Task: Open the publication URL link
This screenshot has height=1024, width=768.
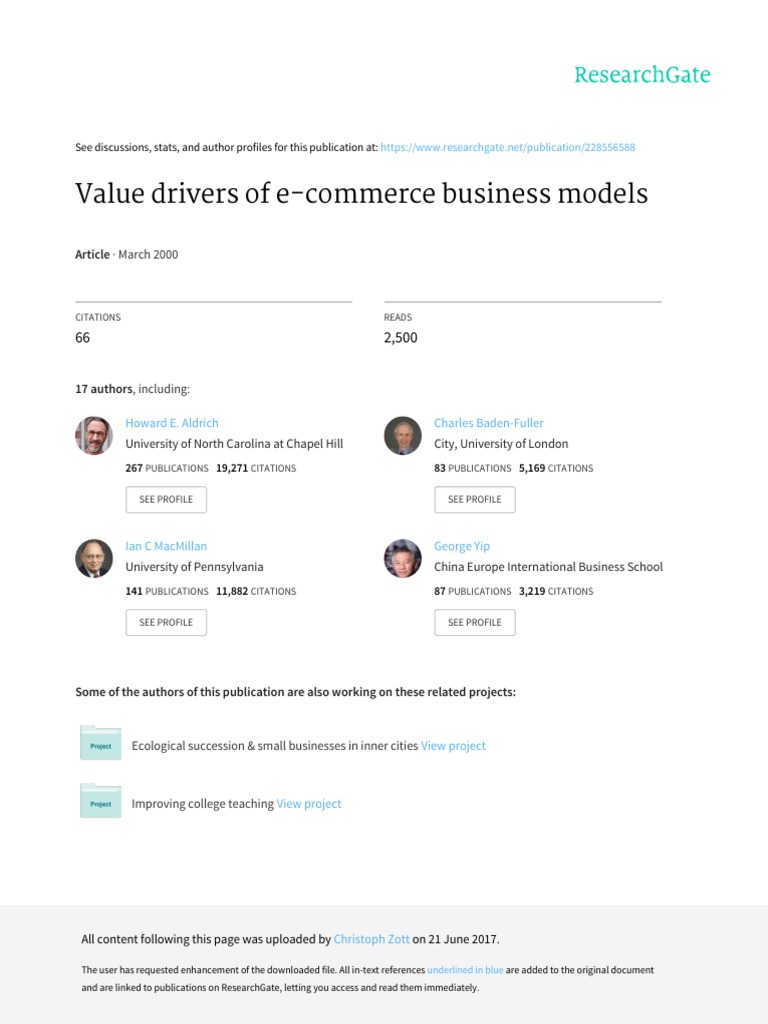Action: (508, 147)
